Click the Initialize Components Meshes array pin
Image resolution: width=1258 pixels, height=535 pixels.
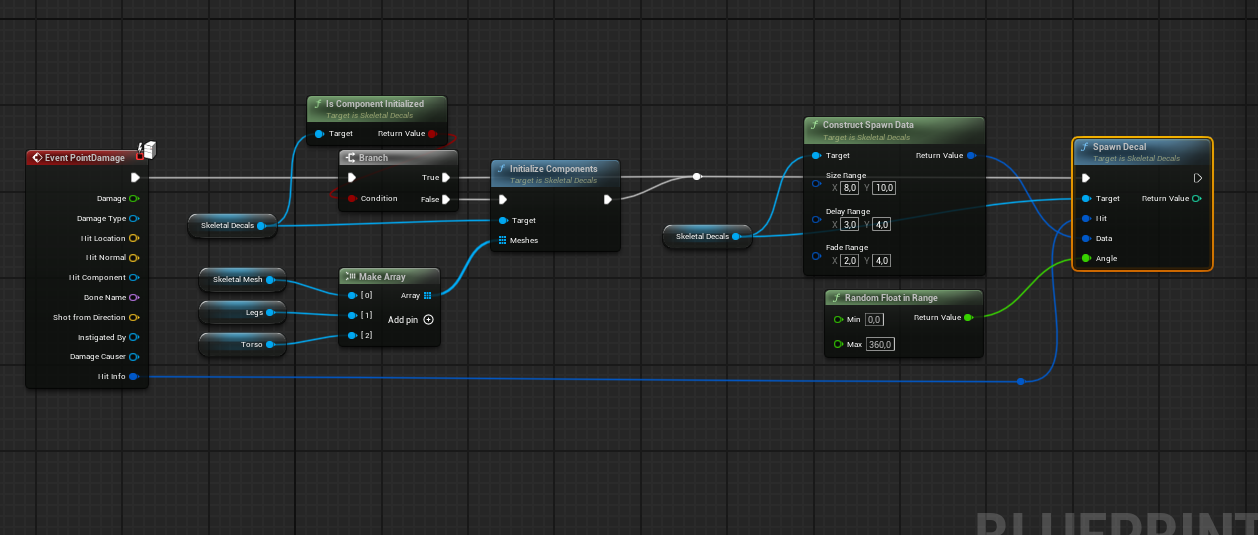pyautogui.click(x=502, y=240)
